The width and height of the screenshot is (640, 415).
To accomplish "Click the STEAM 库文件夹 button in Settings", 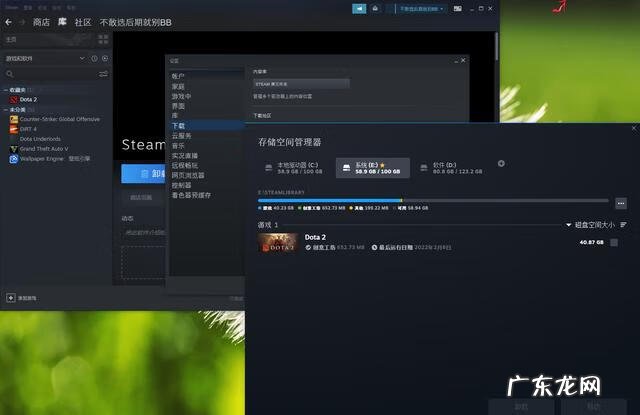I will [x=301, y=84].
